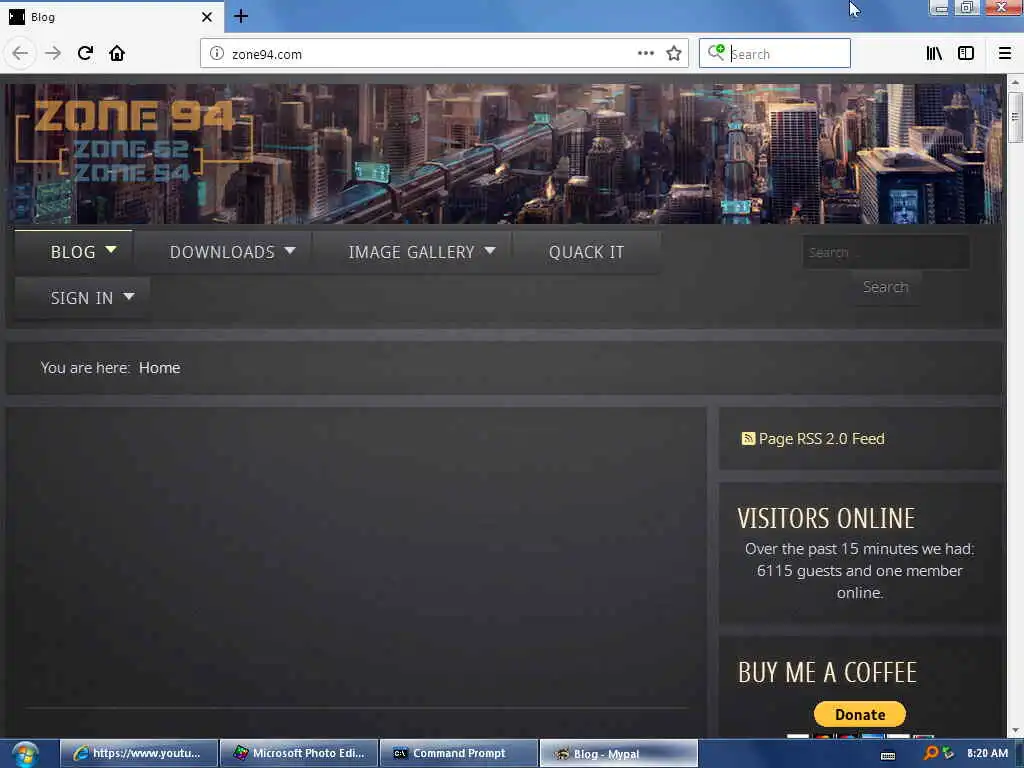Expand the BLOG dropdown arrow

coord(111,249)
